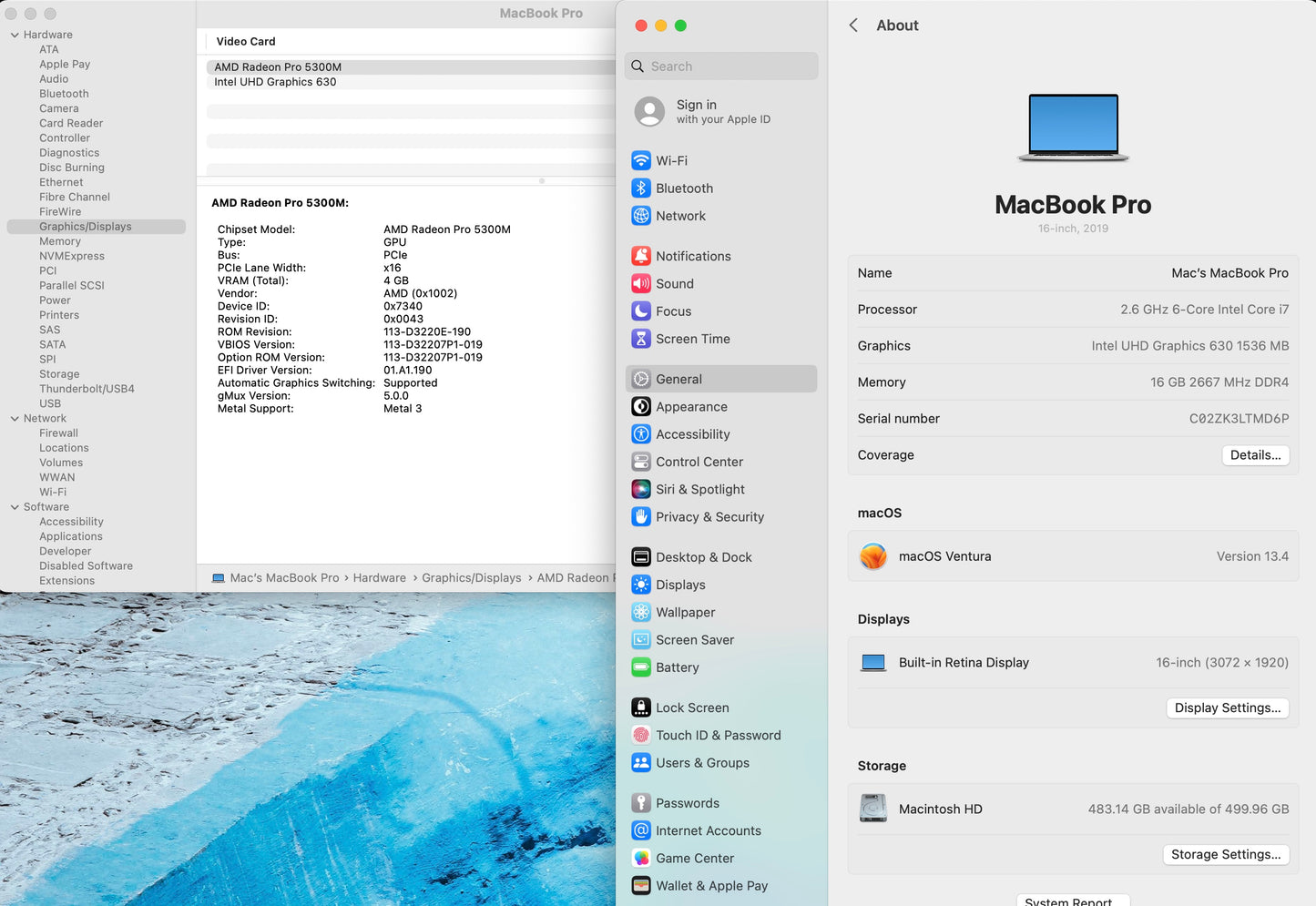This screenshot has width=1316, height=906.
Task: Select the Siri & Spotlight icon
Action: [x=641, y=490]
